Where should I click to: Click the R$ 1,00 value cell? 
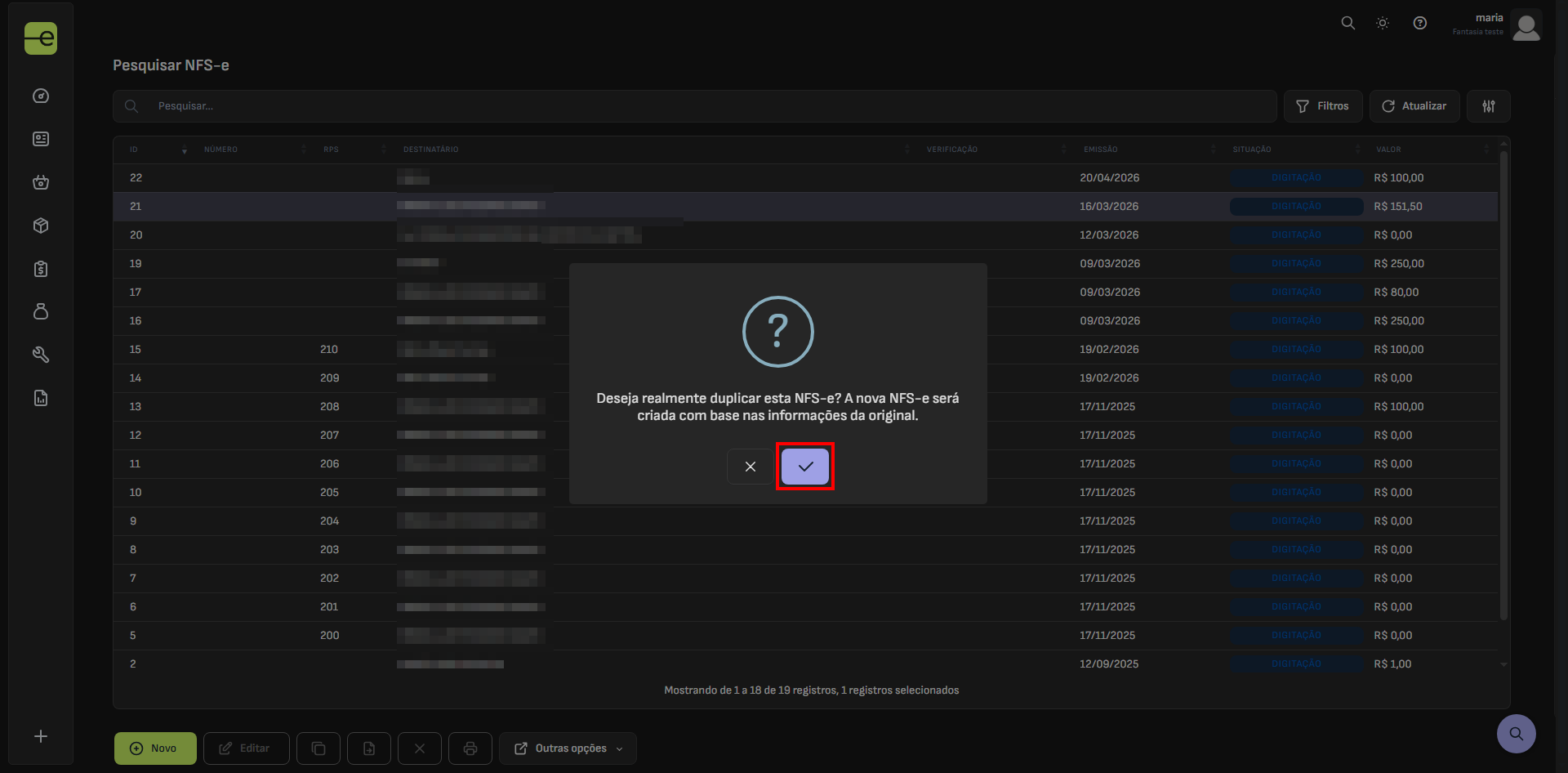click(x=1392, y=664)
